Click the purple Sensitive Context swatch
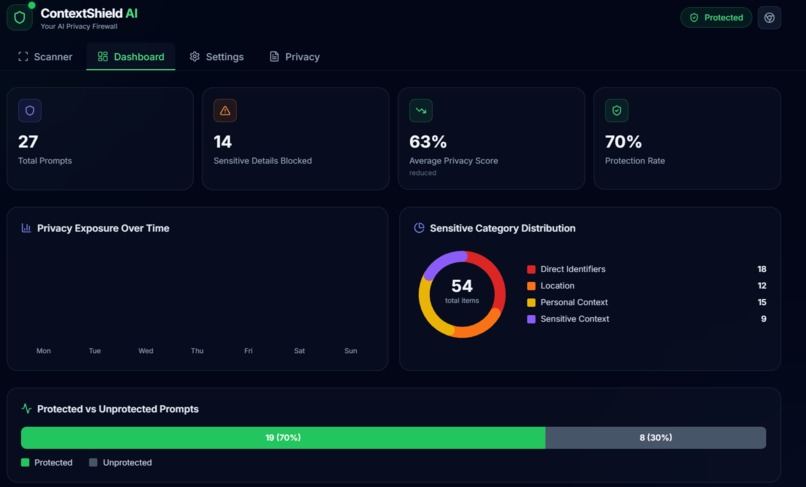Viewport: 806px width, 487px height. [x=531, y=319]
